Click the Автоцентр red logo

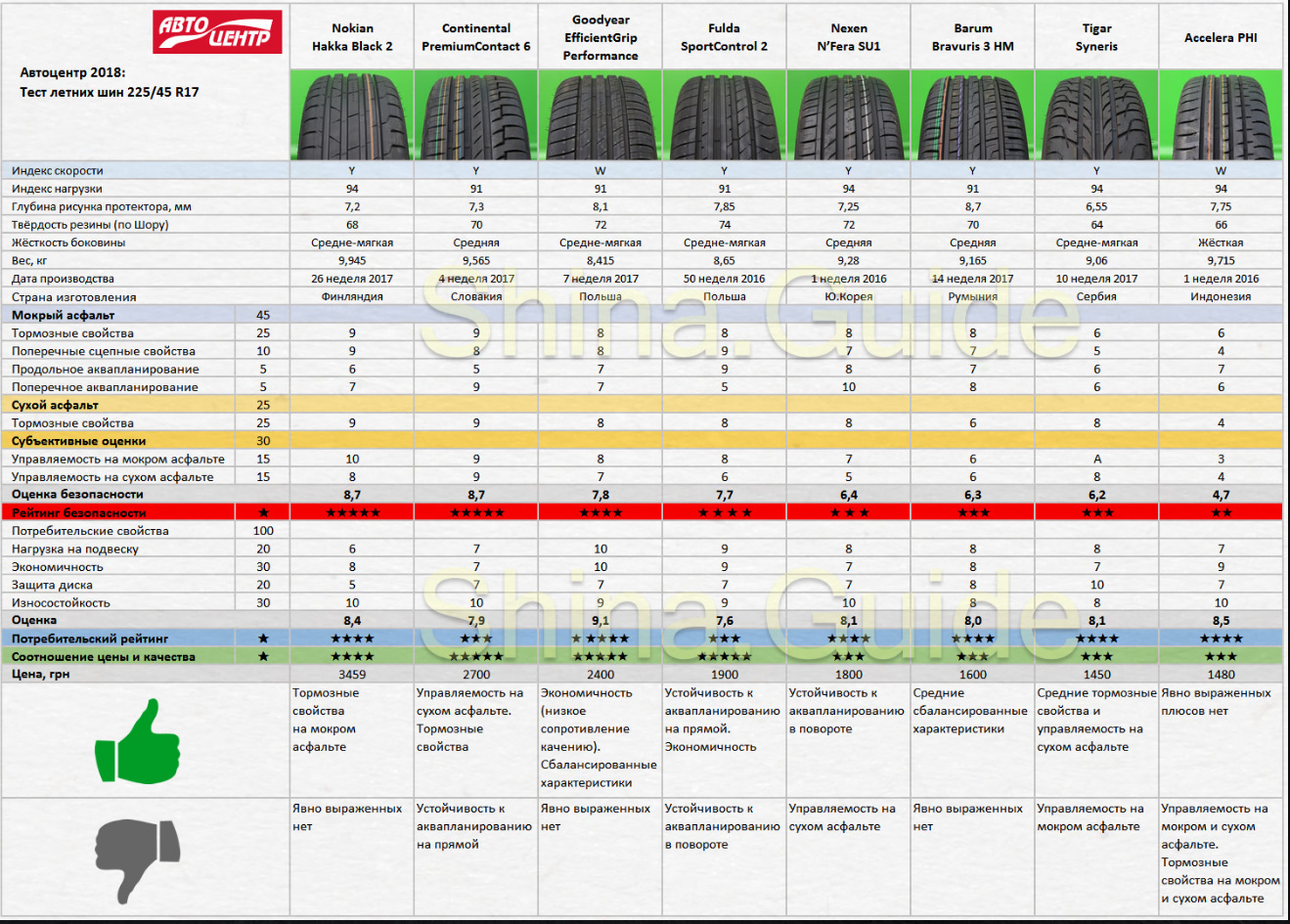point(218,30)
